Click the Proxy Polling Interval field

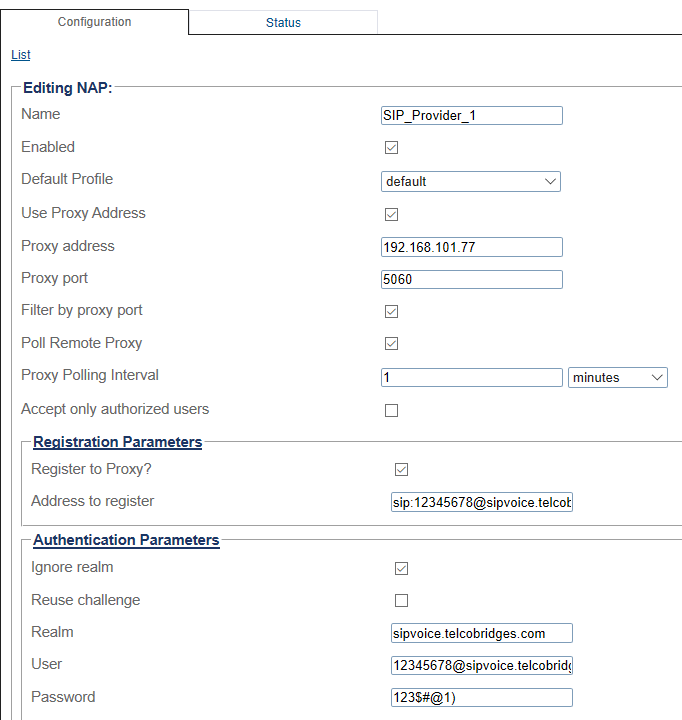(x=471, y=377)
